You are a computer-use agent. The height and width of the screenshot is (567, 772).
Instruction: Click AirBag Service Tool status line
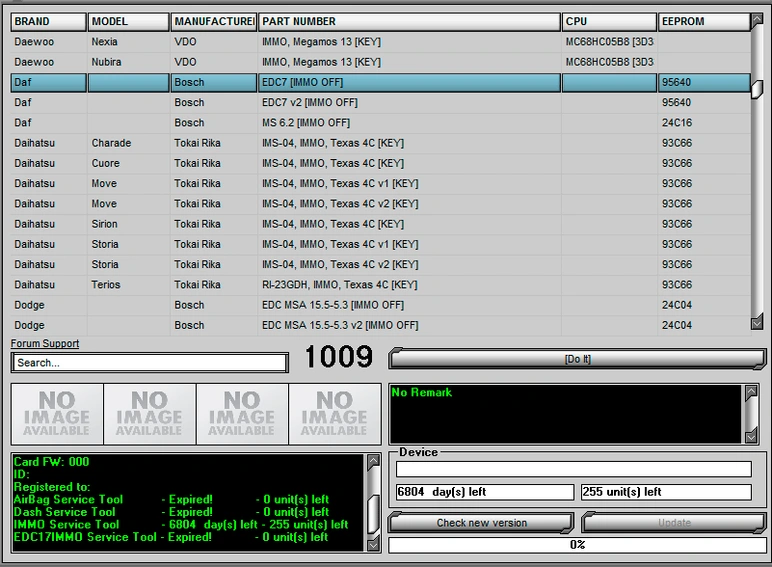(x=171, y=499)
